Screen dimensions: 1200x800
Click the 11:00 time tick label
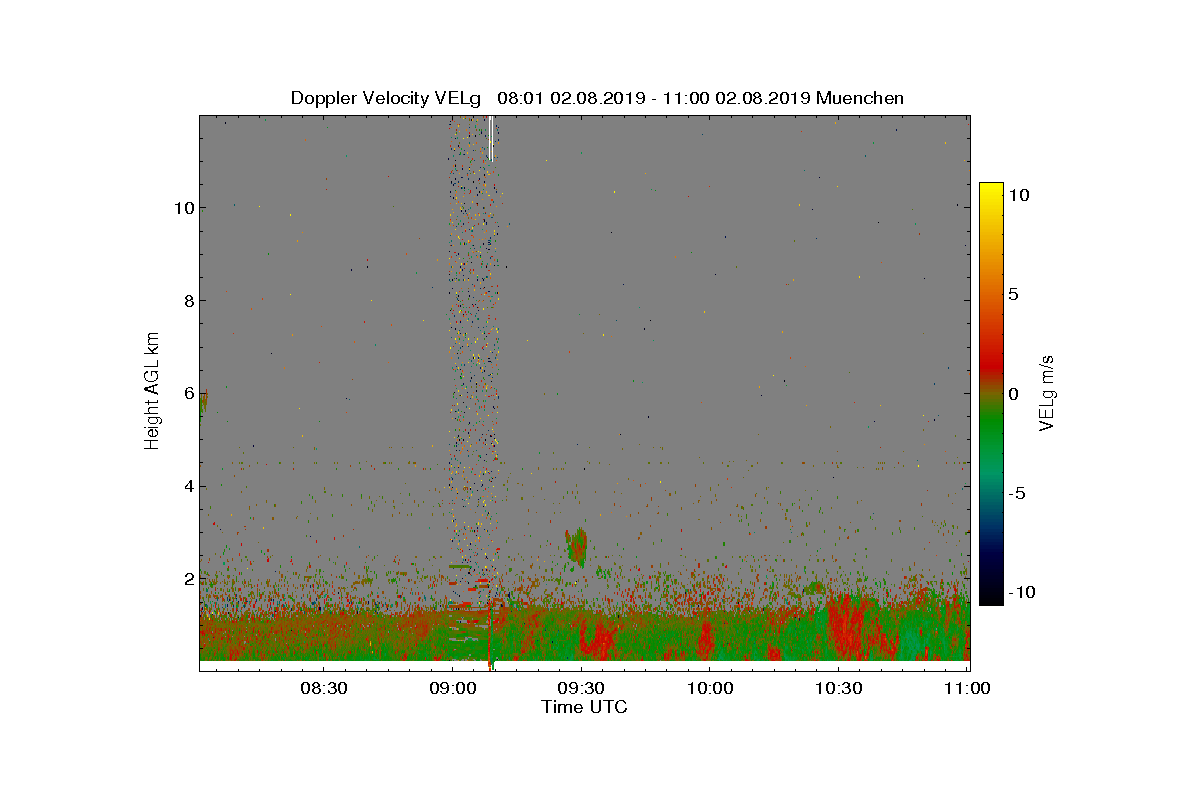pyautogui.click(x=966, y=688)
